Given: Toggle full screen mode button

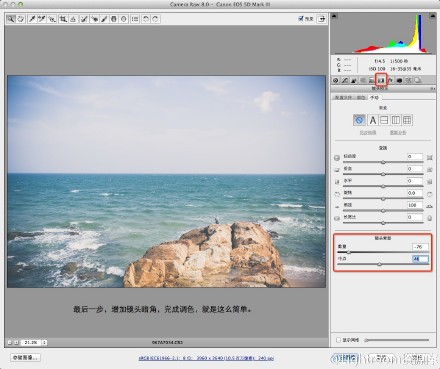Looking at the screenshot, I should tap(321, 19).
